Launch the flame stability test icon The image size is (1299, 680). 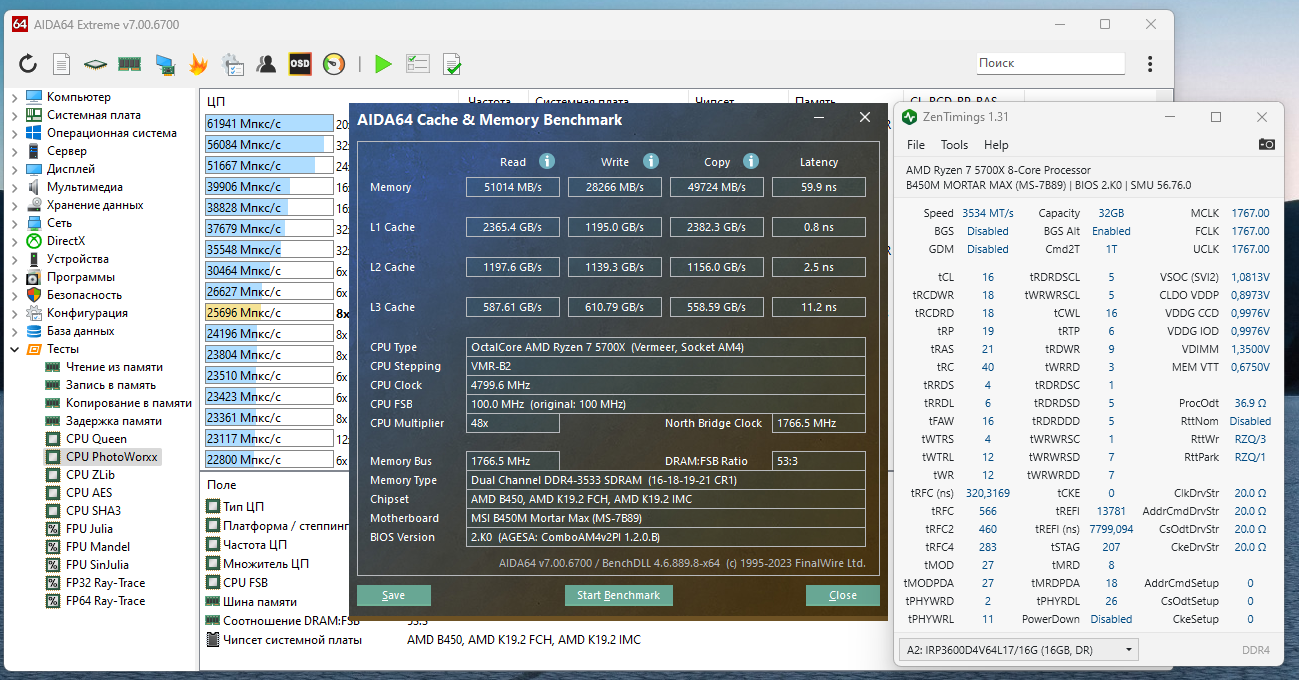pos(198,64)
